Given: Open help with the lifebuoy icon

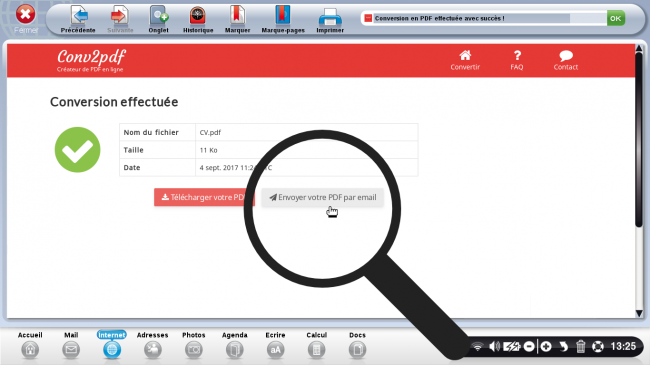Looking at the screenshot, I should (598, 346).
